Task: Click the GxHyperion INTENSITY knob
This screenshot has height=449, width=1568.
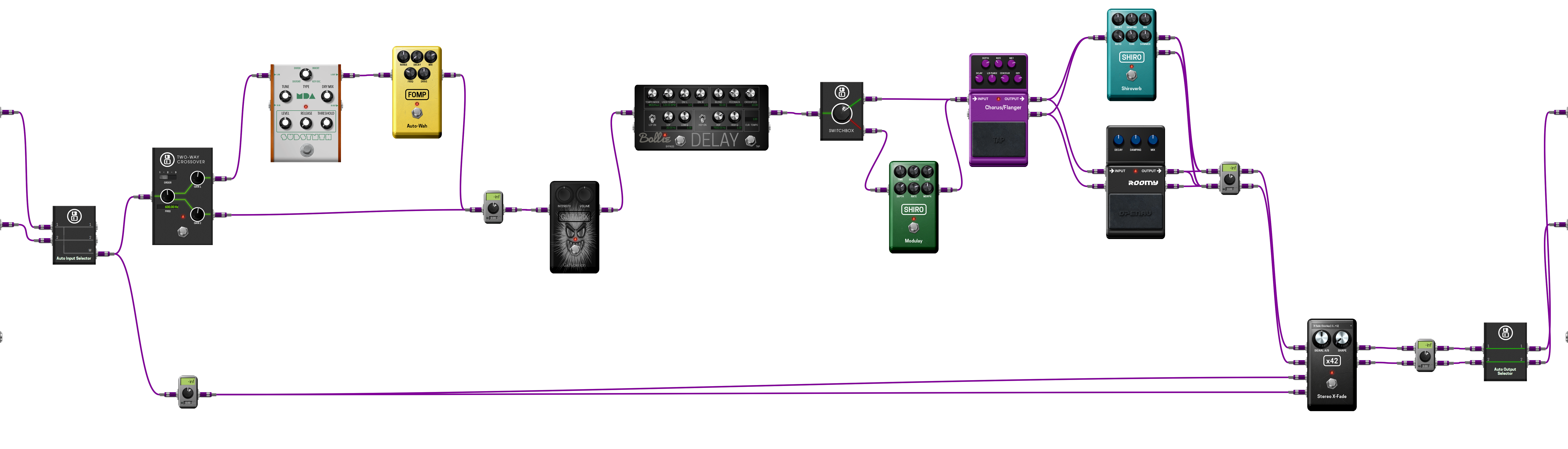Action: tap(564, 195)
